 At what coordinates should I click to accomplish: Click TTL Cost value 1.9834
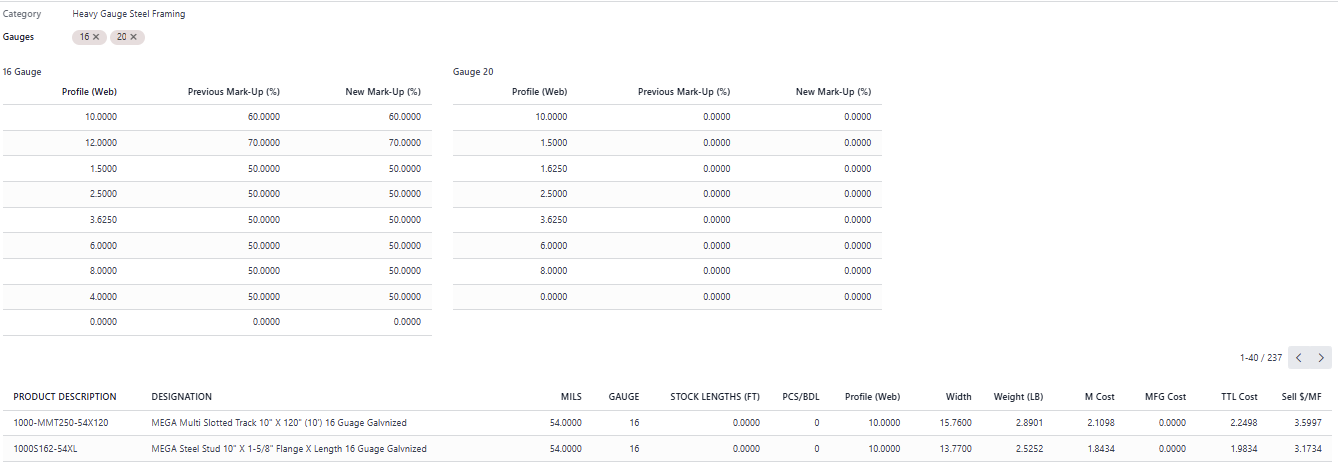pos(1243,449)
